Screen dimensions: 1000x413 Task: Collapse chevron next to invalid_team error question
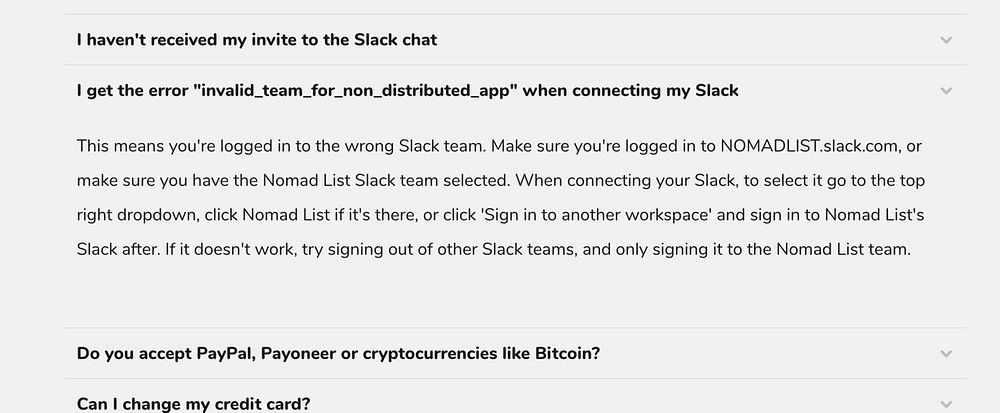coord(946,90)
